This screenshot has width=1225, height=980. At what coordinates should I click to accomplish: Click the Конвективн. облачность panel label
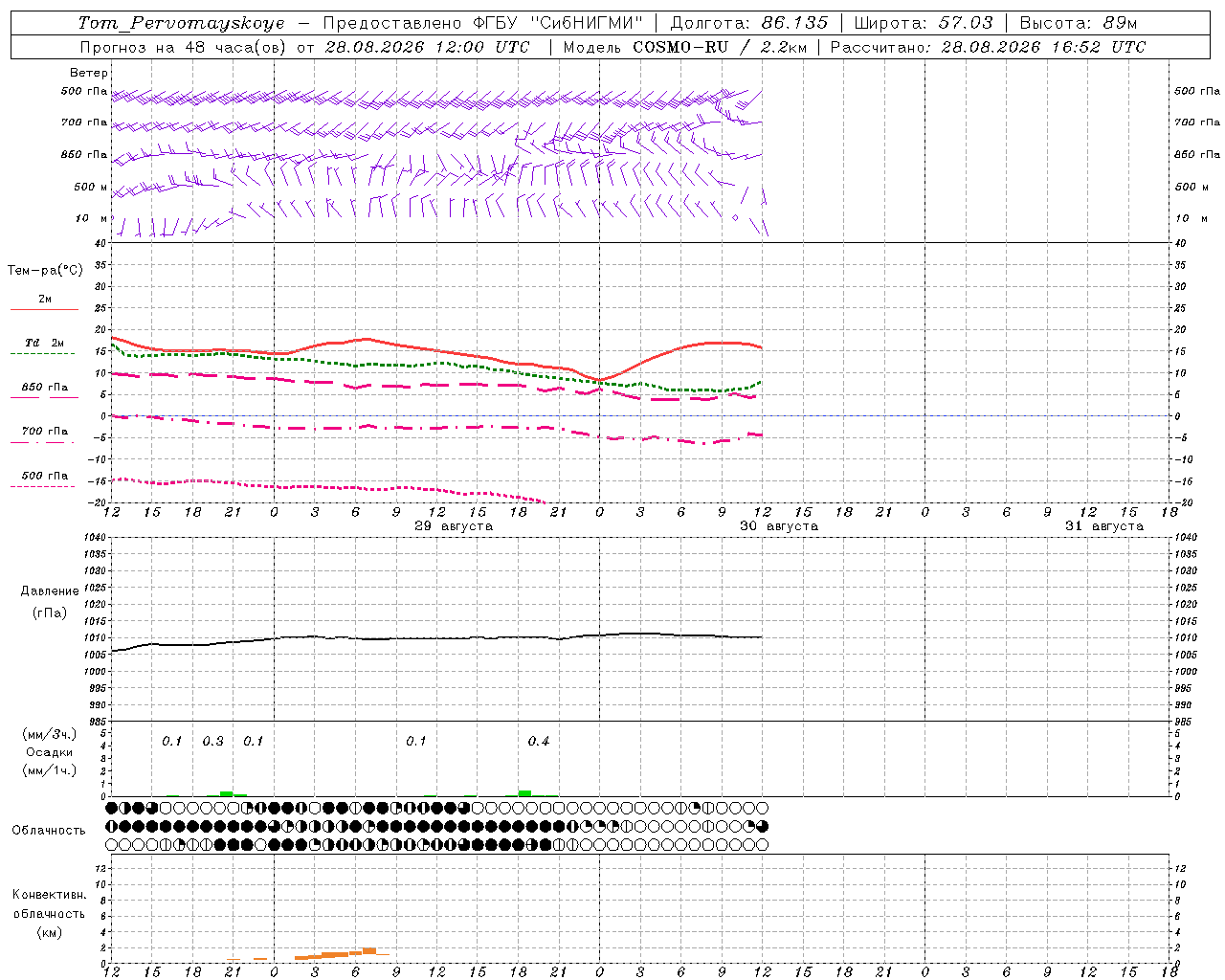click(49, 903)
